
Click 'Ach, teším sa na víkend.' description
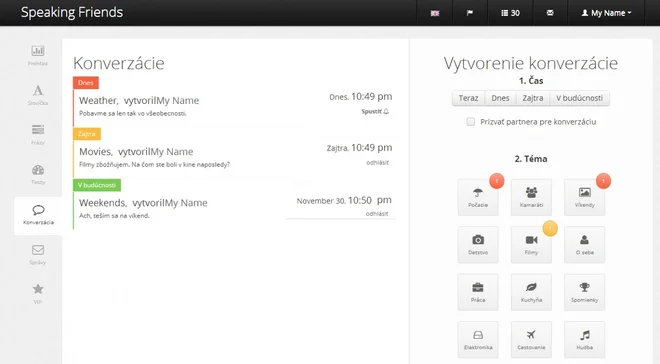pyautogui.click(x=114, y=215)
